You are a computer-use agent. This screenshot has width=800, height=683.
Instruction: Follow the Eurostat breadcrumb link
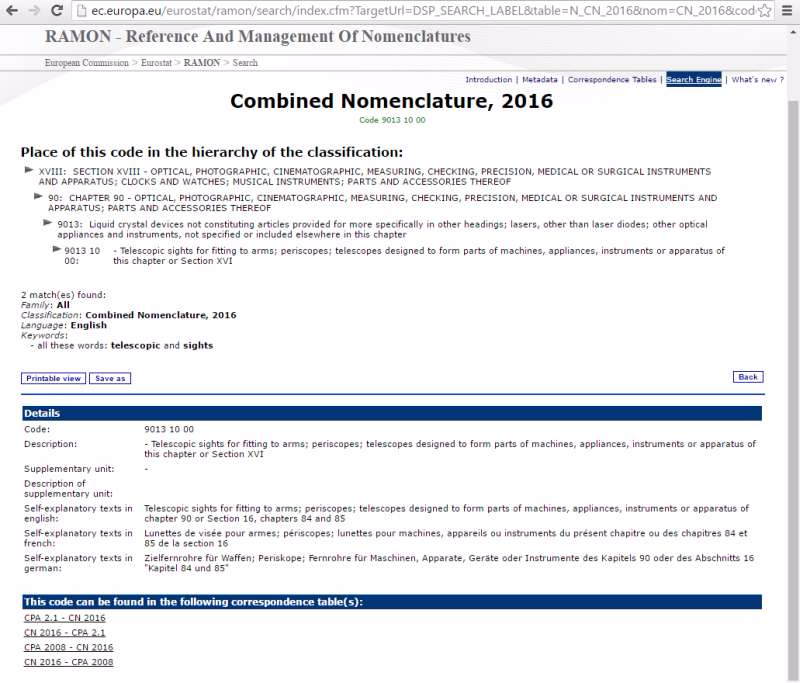coord(156,63)
